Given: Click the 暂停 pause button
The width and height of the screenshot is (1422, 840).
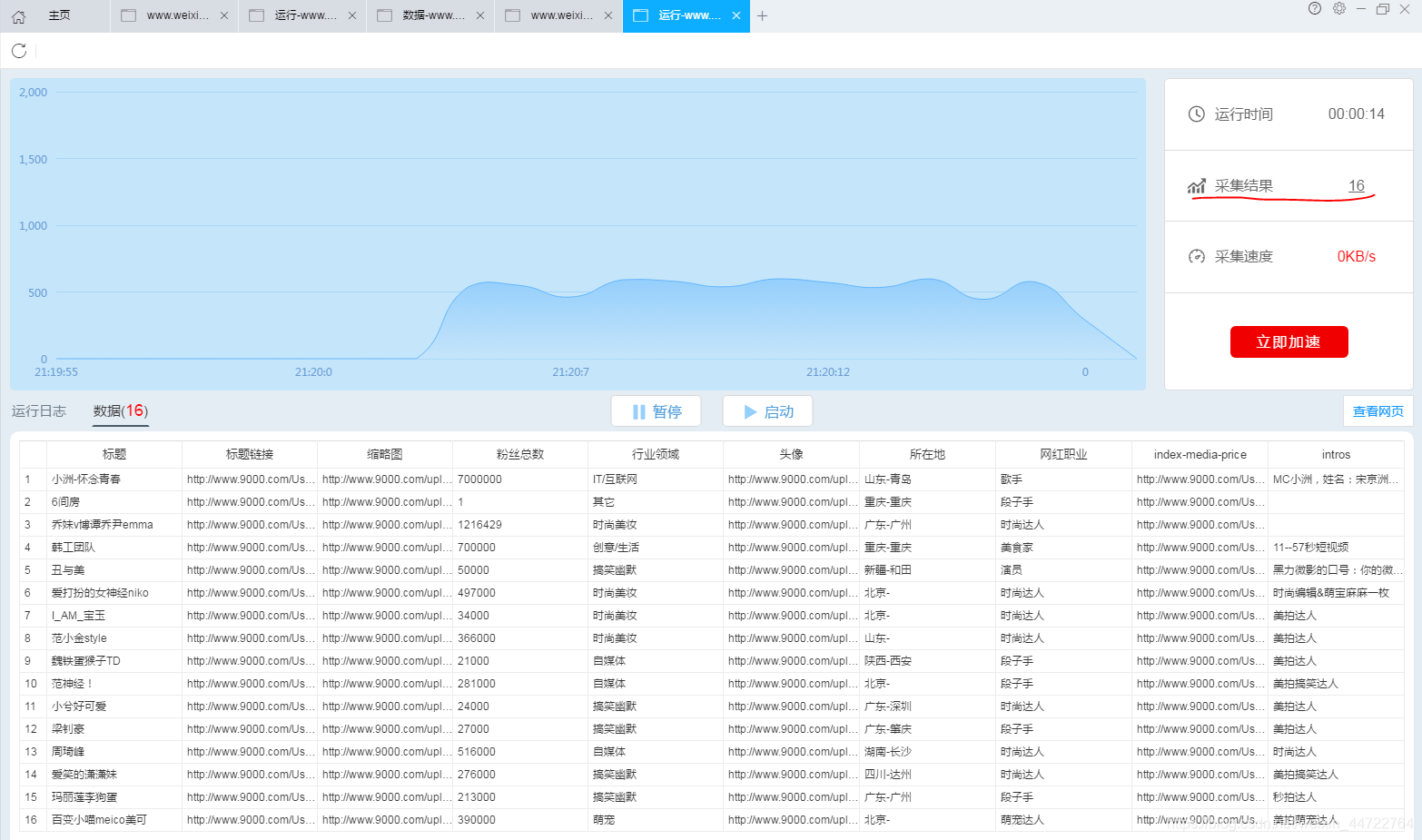Looking at the screenshot, I should click(657, 411).
